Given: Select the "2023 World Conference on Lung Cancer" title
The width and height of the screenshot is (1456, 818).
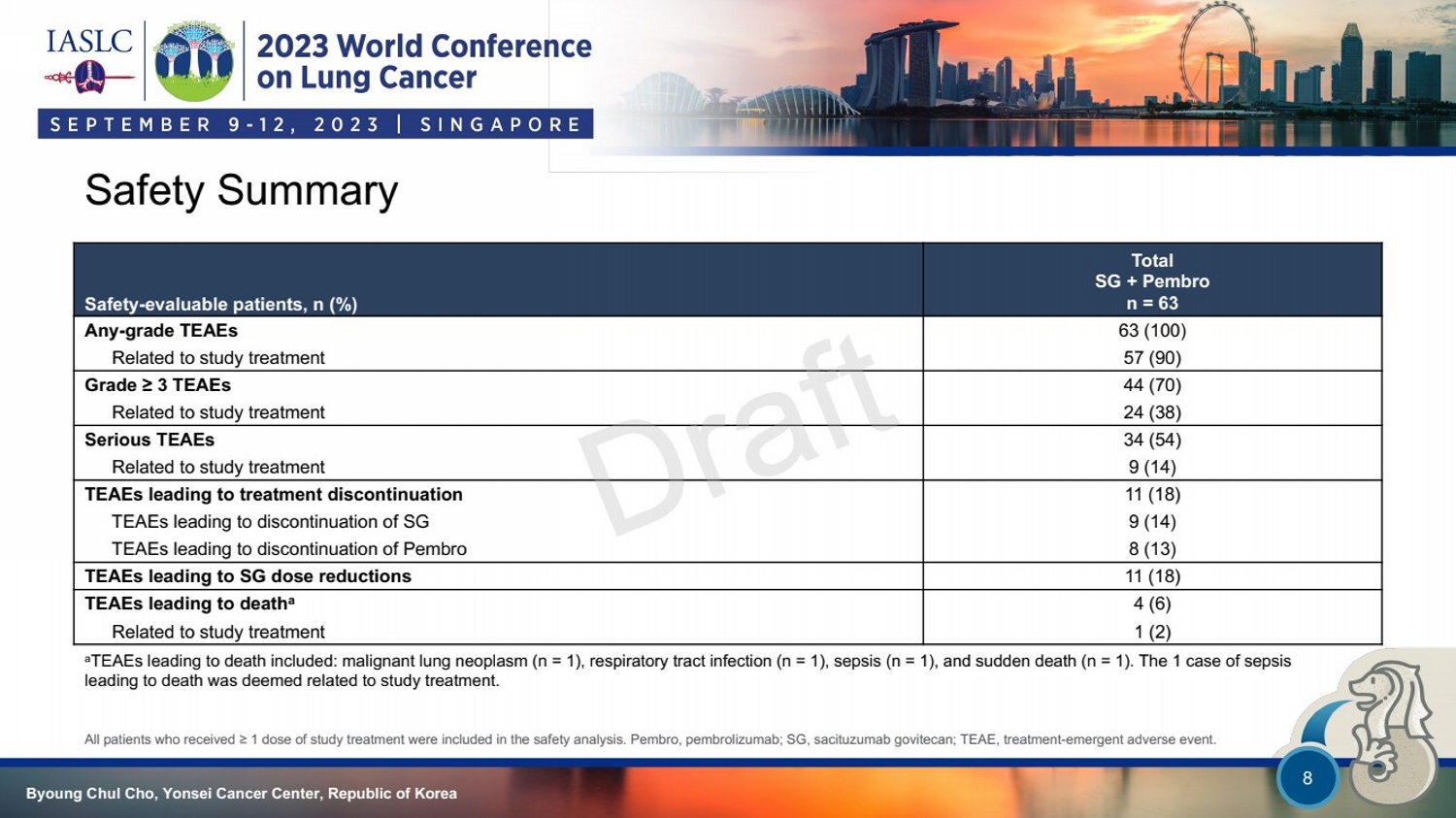Looking at the screenshot, I should [x=423, y=61].
